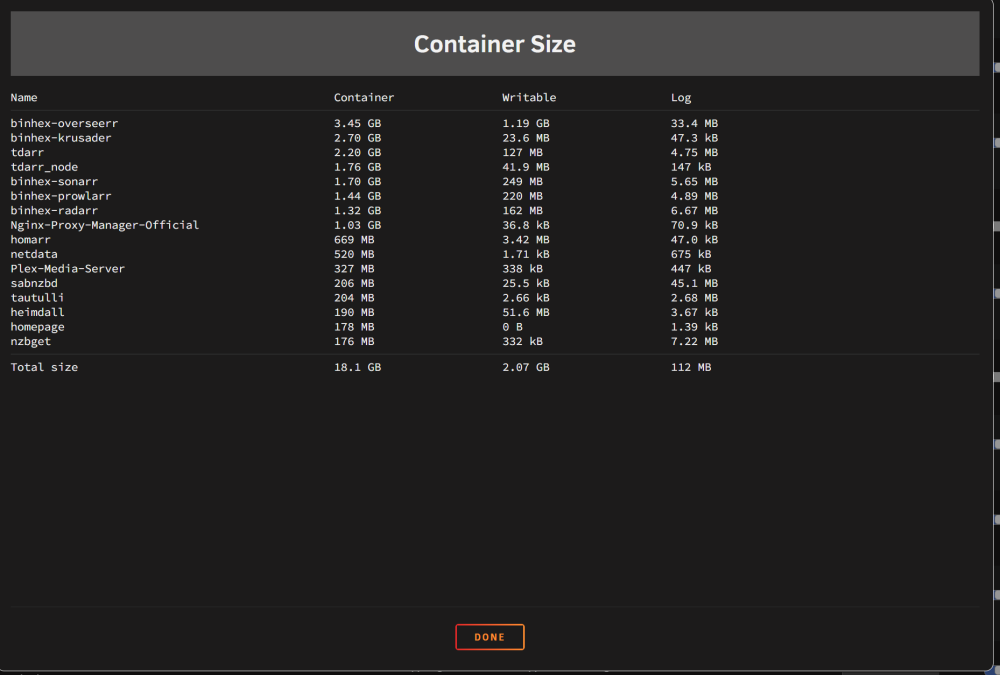Screen dimensions: 1000x675
Task: Click the binhex-radarr name
Action: click(x=54, y=211)
